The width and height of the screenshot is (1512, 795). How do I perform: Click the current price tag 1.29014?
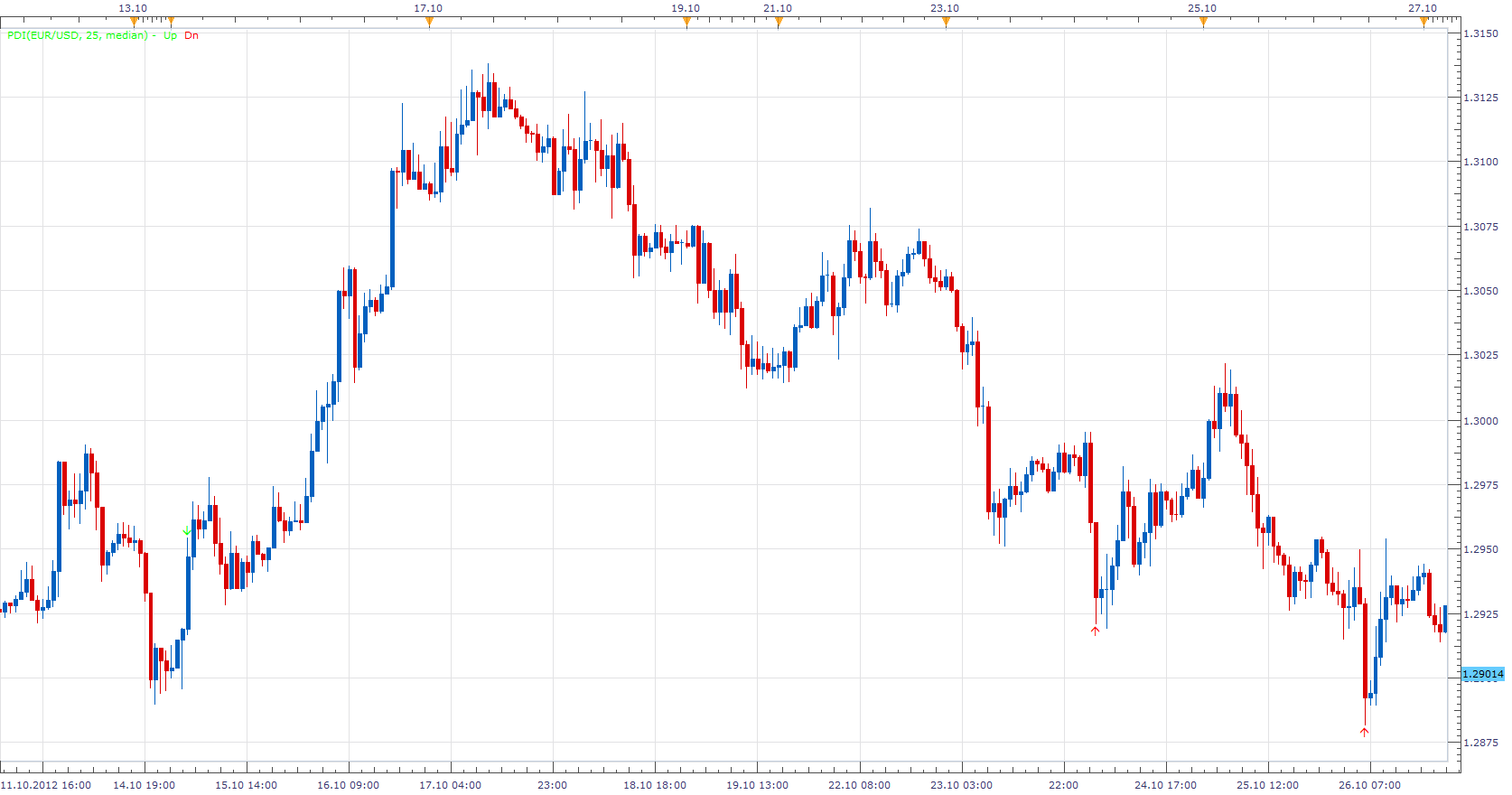pos(1483,674)
